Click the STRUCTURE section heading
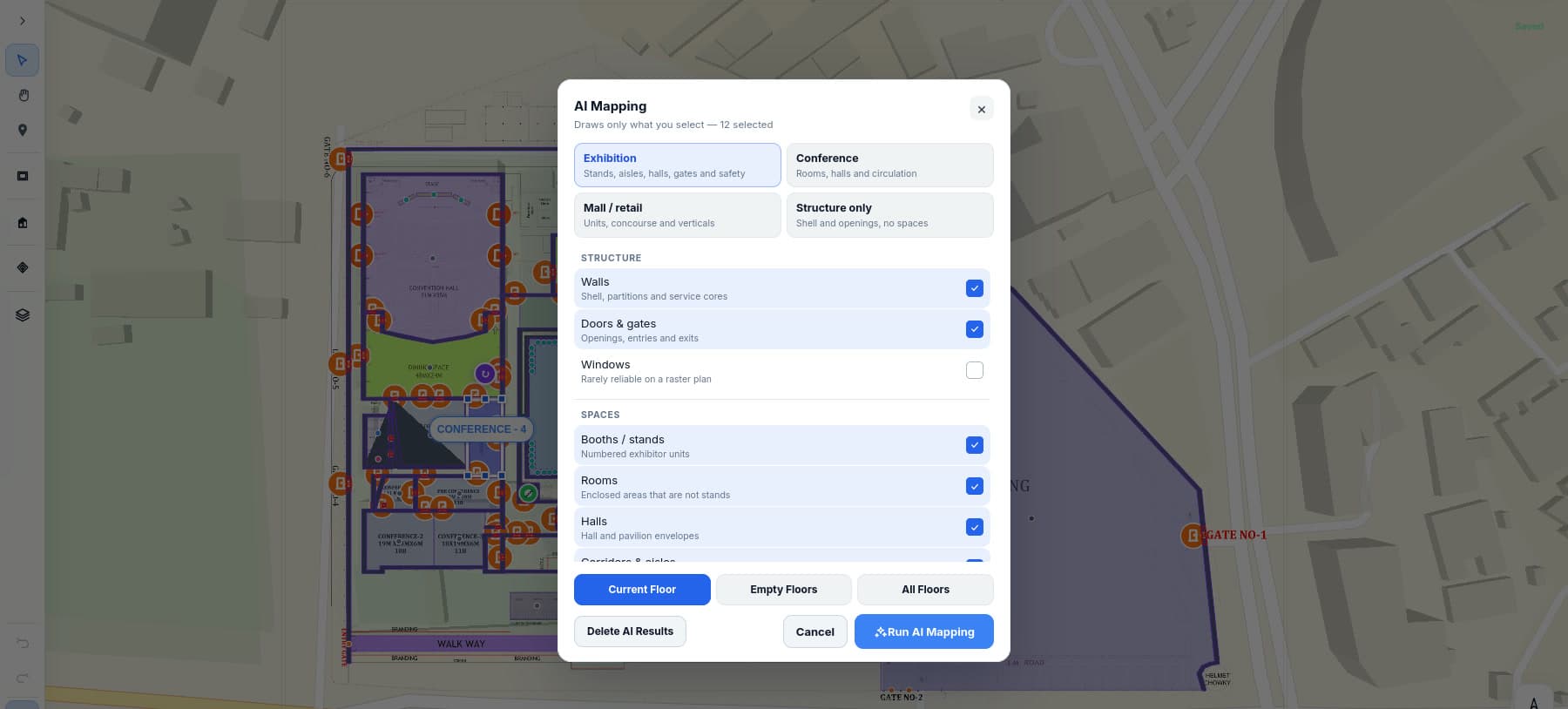The image size is (1568, 709). (x=611, y=258)
